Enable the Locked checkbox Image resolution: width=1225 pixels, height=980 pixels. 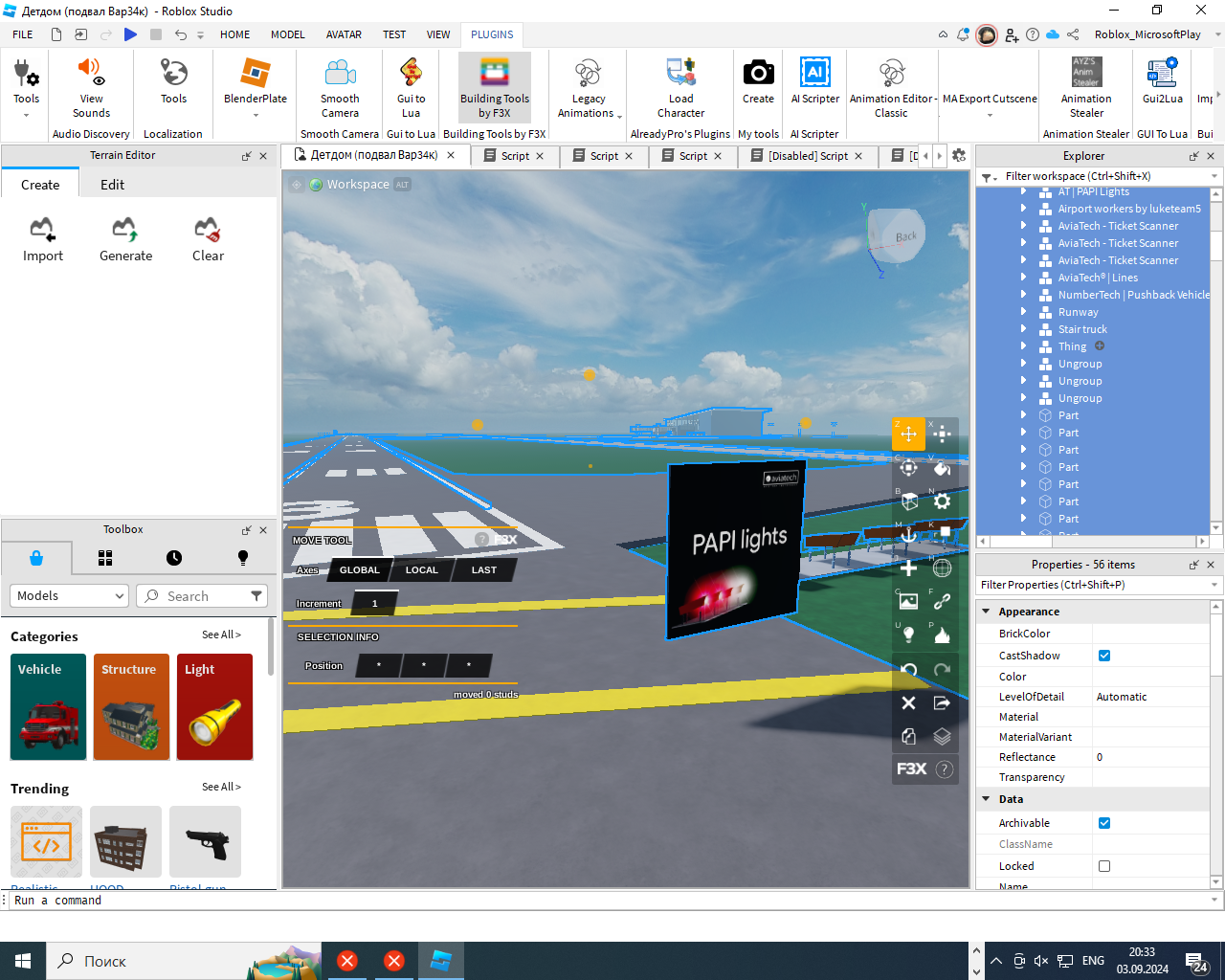tap(1104, 866)
